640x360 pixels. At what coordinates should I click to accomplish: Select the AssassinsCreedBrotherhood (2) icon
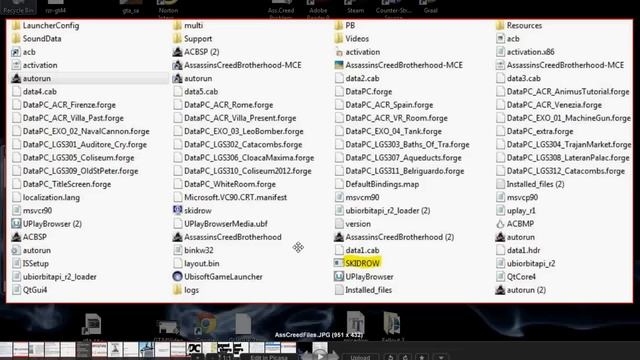coord(339,237)
